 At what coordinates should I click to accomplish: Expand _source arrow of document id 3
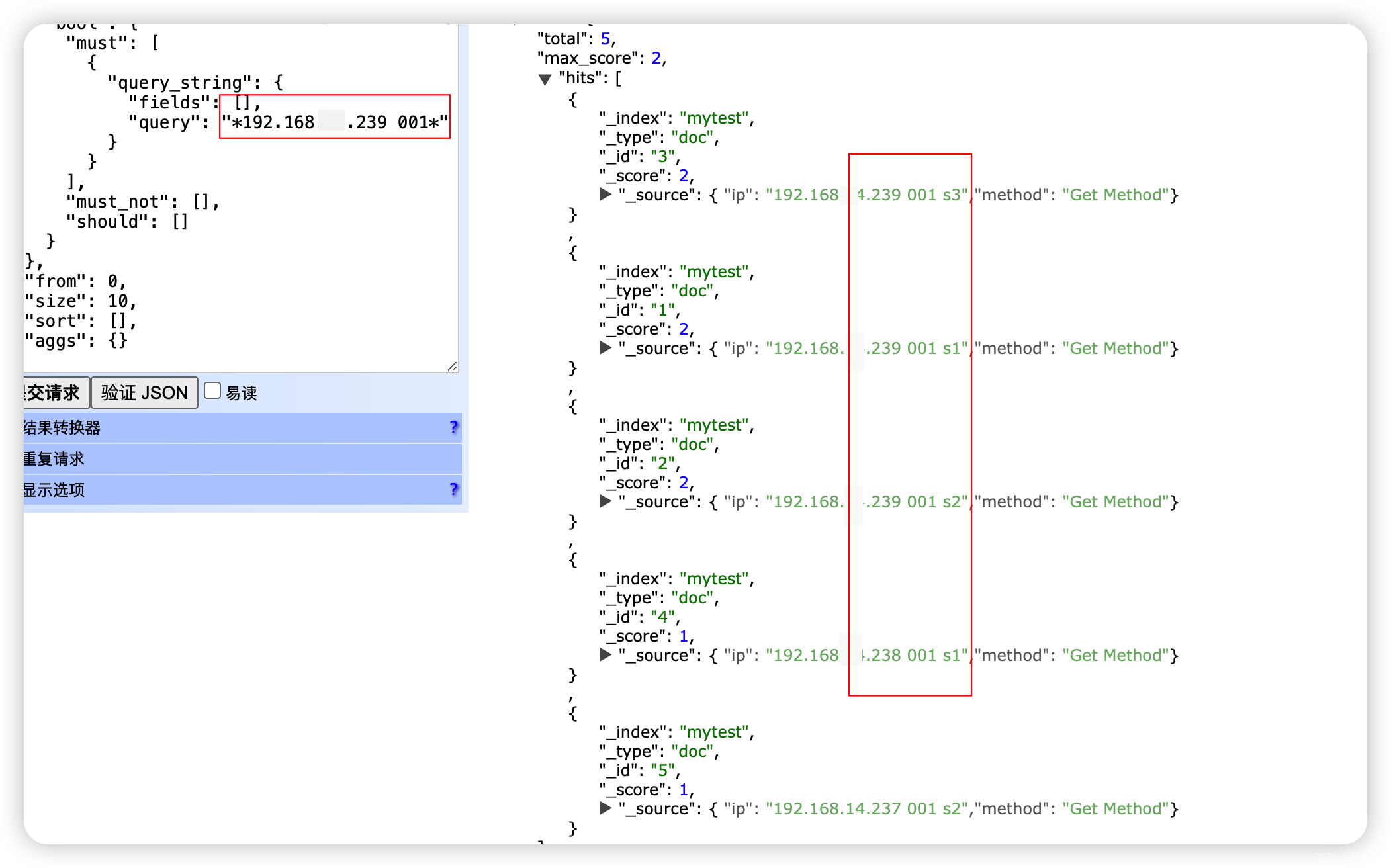606,195
